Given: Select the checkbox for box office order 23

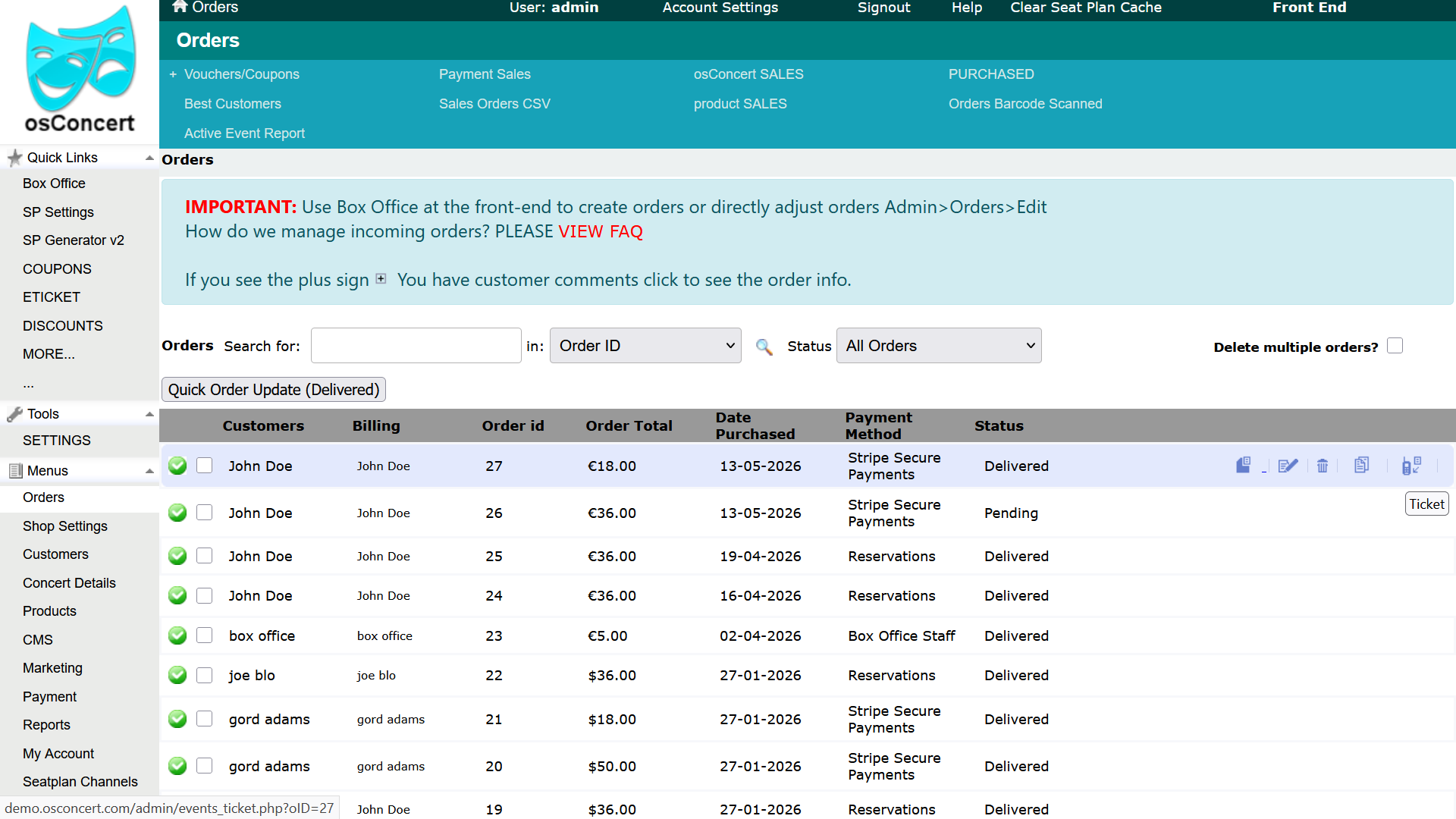Looking at the screenshot, I should (x=205, y=635).
